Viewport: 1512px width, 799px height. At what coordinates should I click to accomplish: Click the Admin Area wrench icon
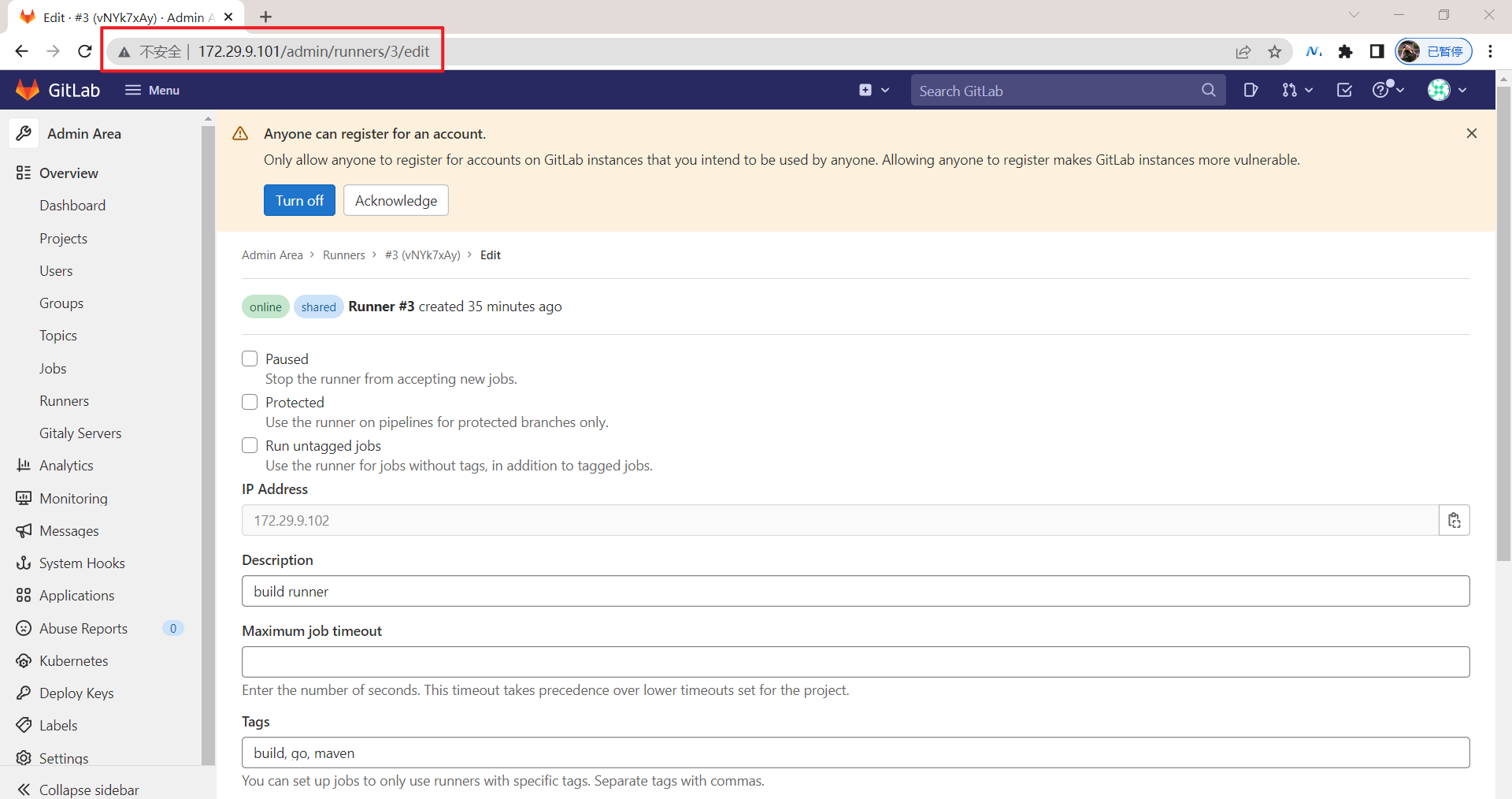(x=24, y=133)
